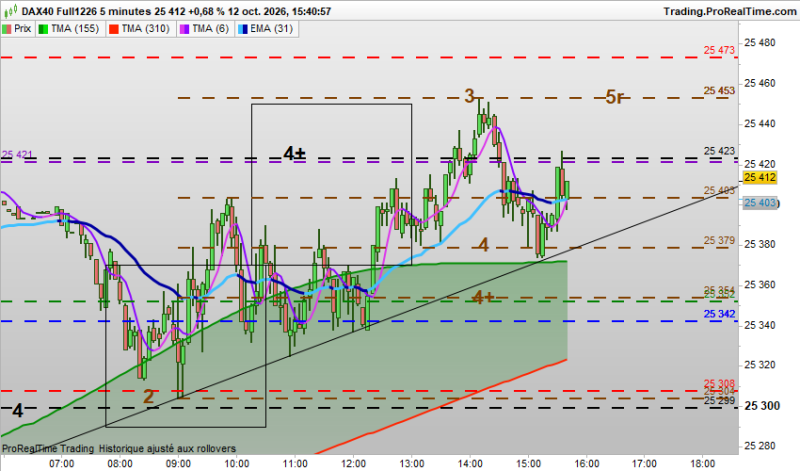800x471 pixels.
Task: Click the 13:00 time axis label
Action: click(x=411, y=464)
